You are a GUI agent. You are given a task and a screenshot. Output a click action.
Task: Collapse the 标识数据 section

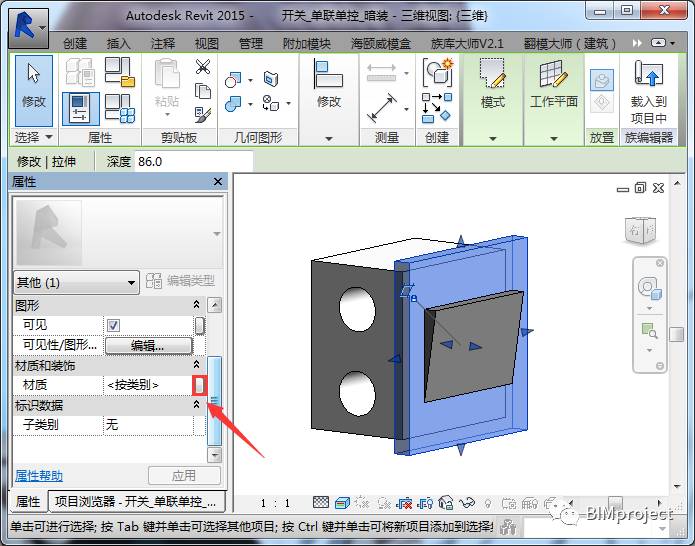(196, 404)
